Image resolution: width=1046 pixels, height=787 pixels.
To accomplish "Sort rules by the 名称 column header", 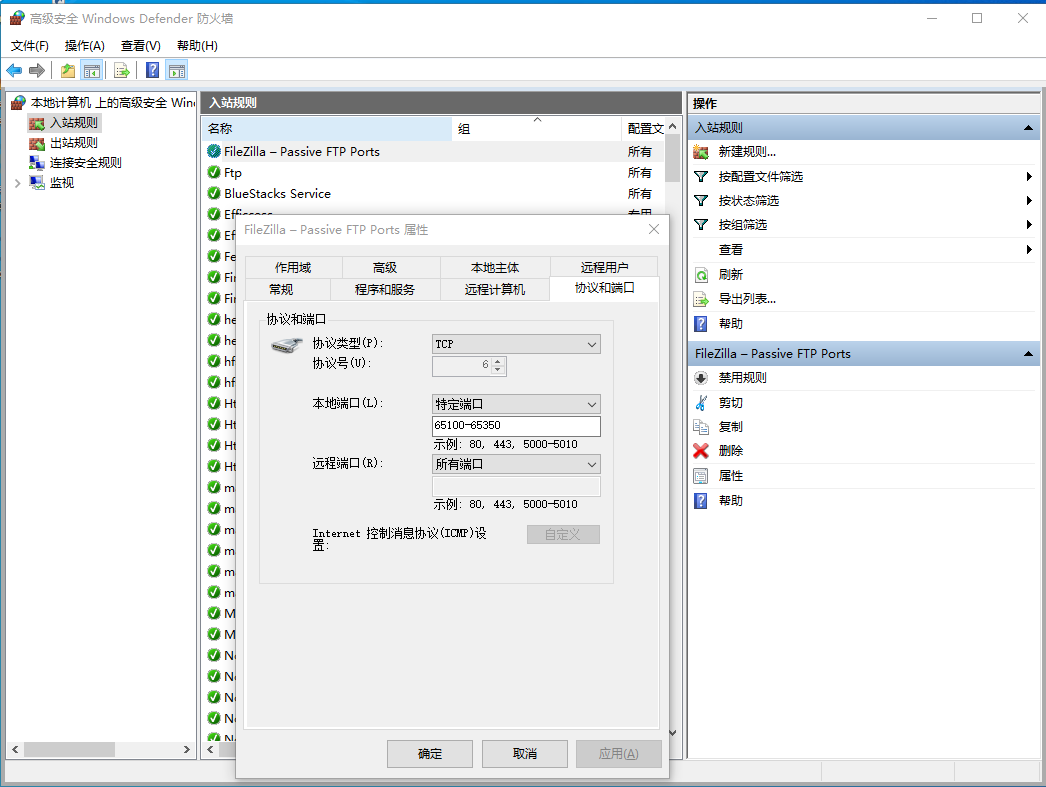I will [327, 129].
